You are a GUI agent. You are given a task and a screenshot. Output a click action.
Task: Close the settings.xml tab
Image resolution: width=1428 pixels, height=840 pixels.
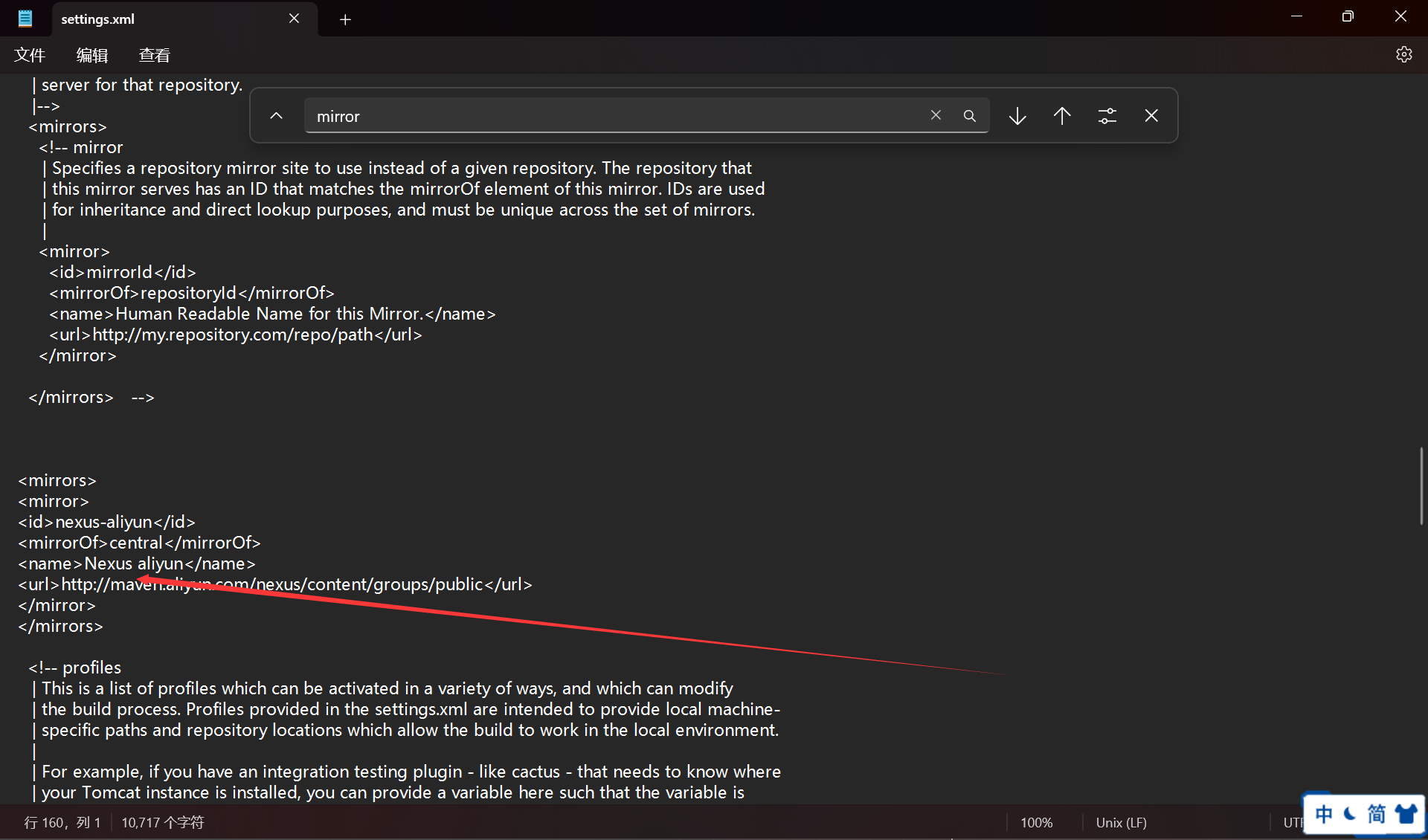pyautogui.click(x=294, y=19)
